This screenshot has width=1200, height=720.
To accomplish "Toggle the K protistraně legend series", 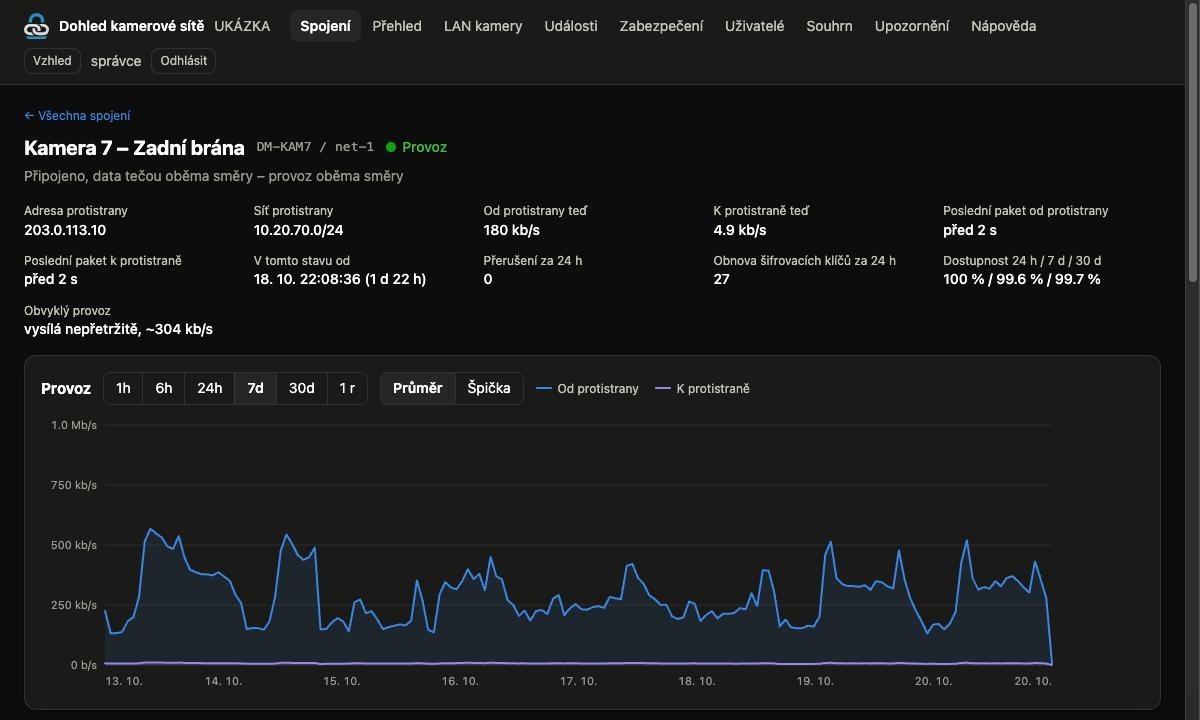I will [x=702, y=388].
